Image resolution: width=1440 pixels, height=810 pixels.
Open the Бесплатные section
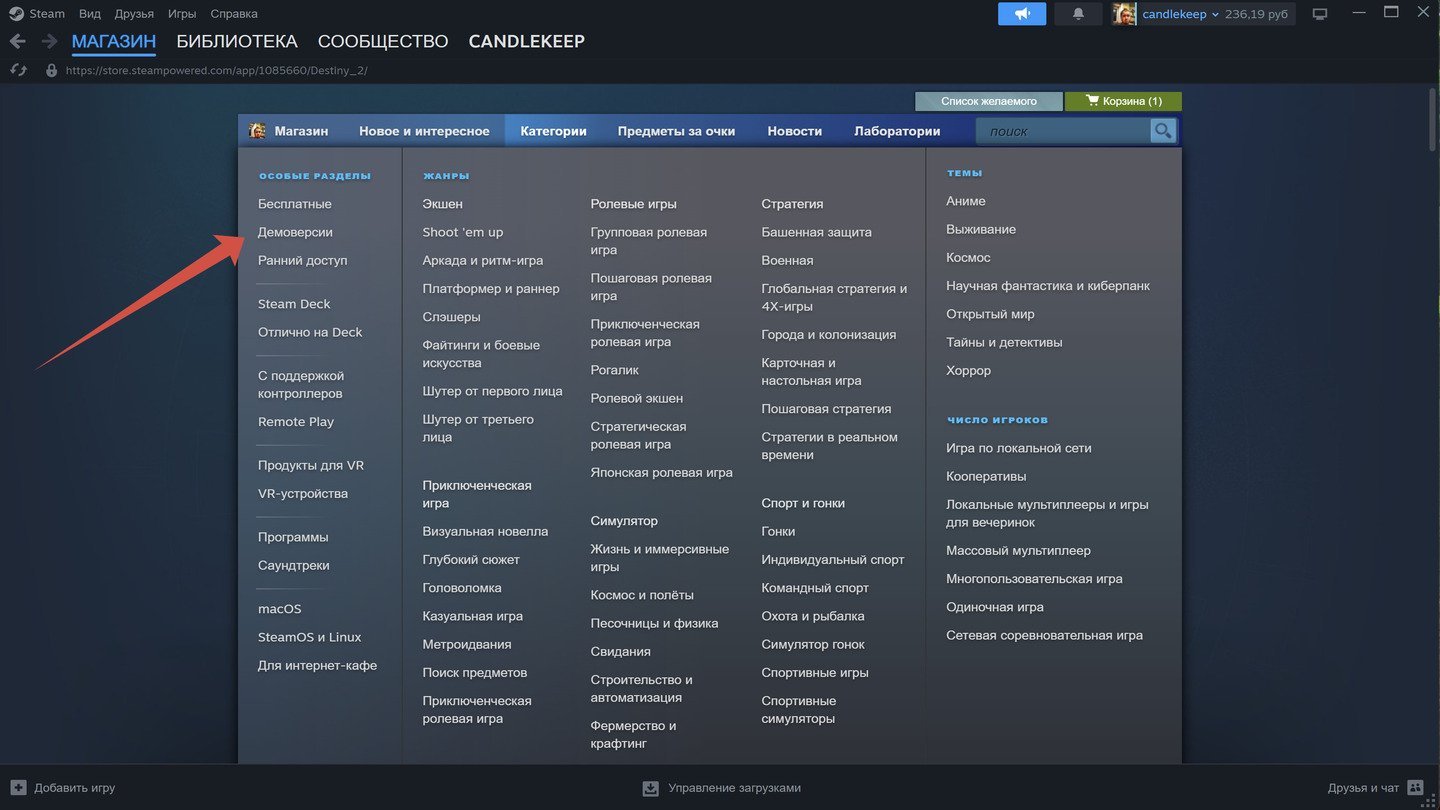(x=295, y=204)
